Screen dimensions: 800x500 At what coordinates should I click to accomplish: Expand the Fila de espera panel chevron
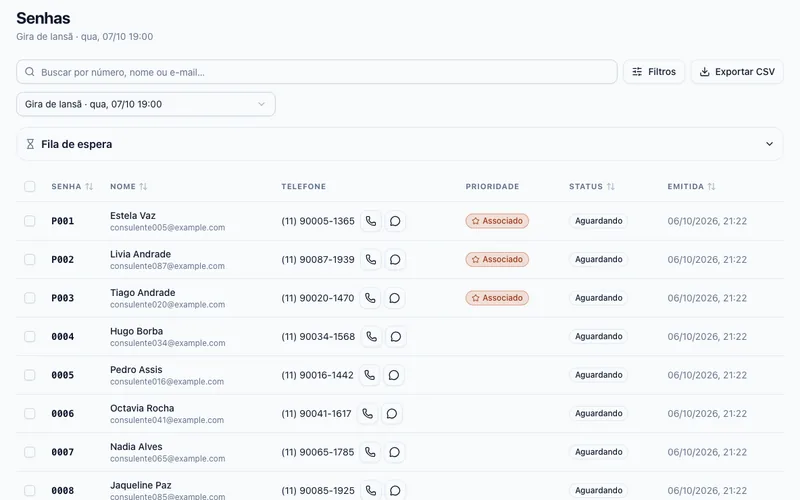pos(769,144)
